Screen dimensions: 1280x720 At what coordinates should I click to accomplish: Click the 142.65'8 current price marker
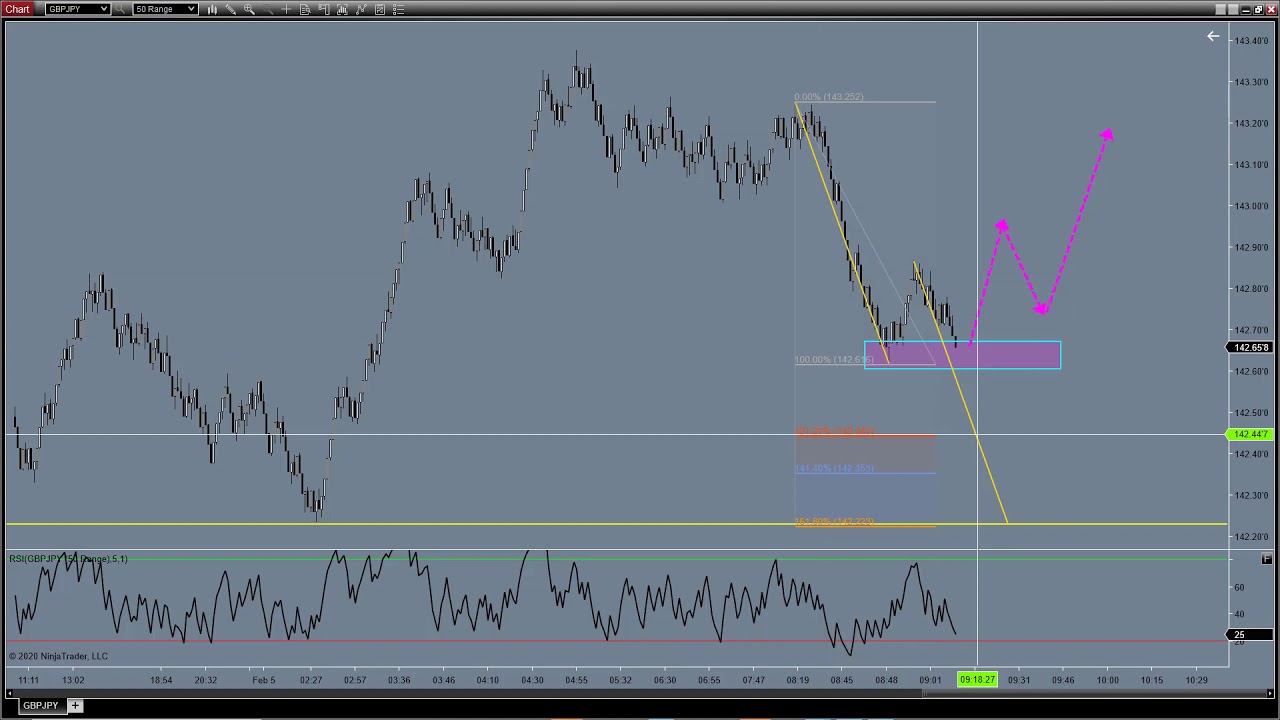[x=1249, y=348]
